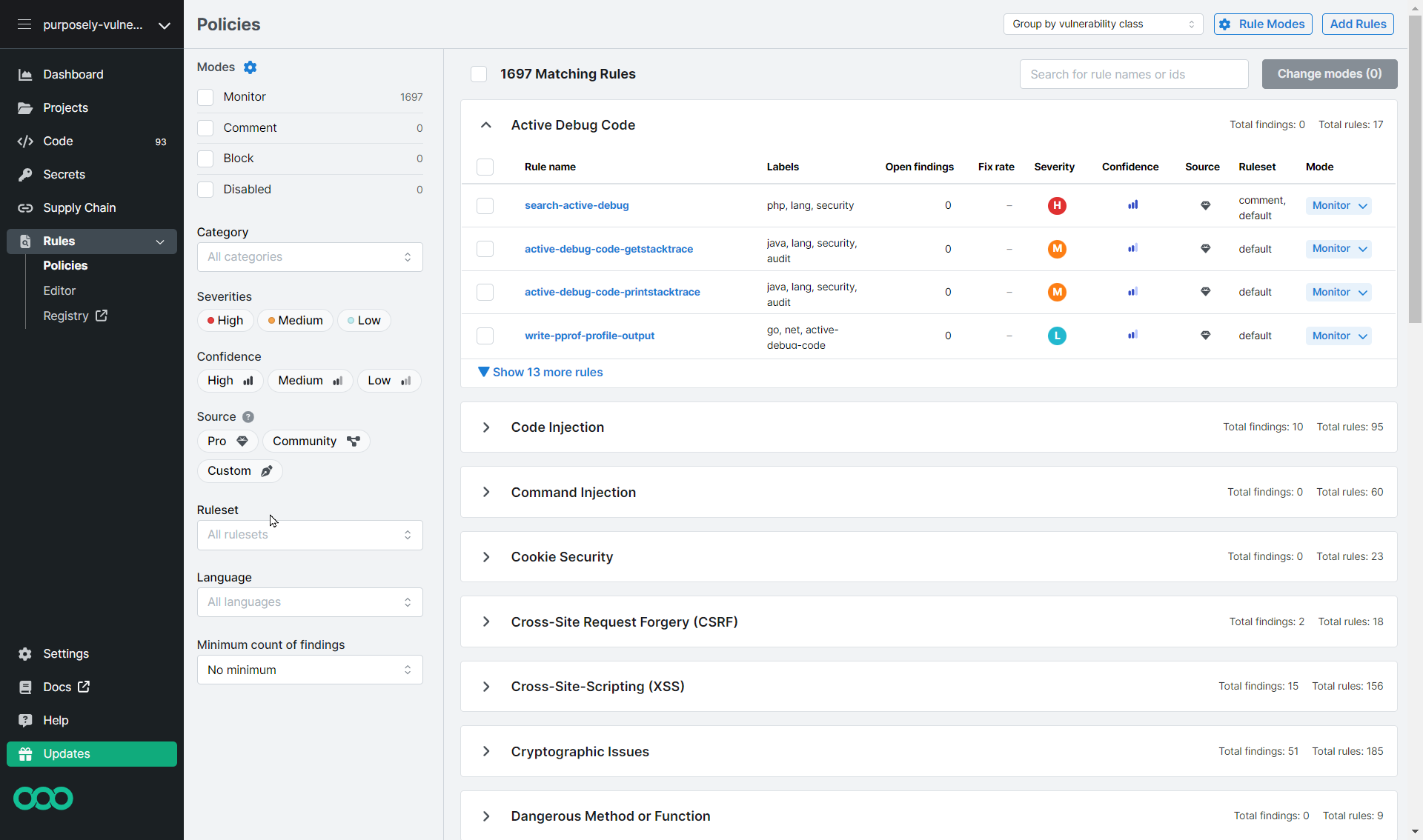Enable the Disabled mode checkbox
Image resolution: width=1423 pixels, height=840 pixels.
click(205, 189)
